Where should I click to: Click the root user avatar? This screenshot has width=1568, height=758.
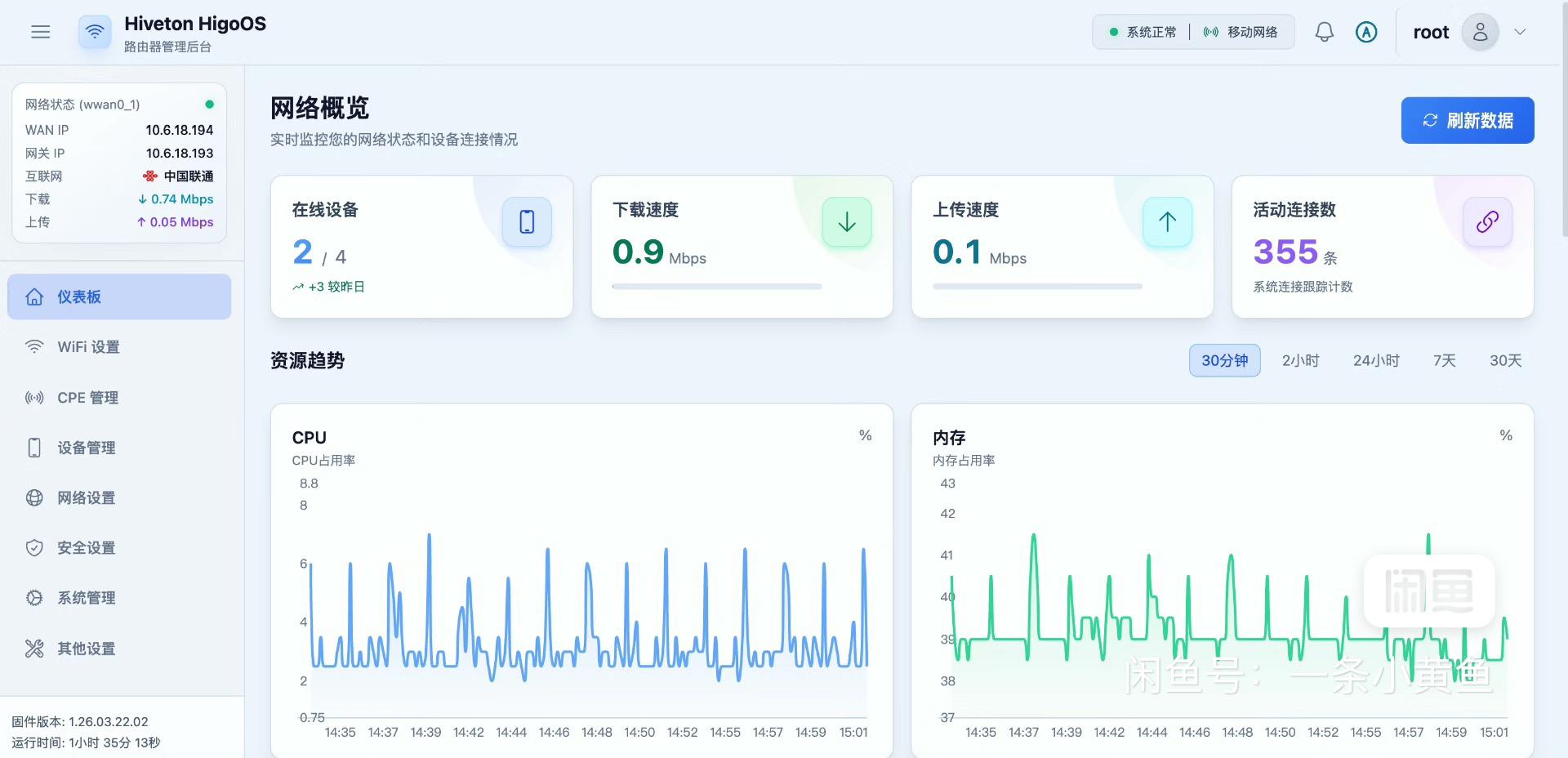[x=1480, y=33]
